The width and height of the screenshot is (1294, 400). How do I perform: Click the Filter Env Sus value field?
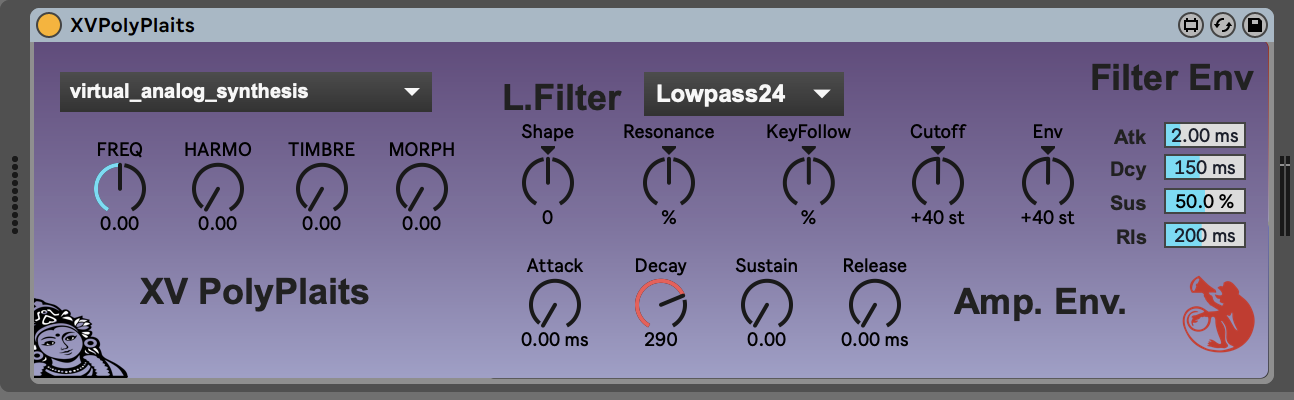point(1204,202)
